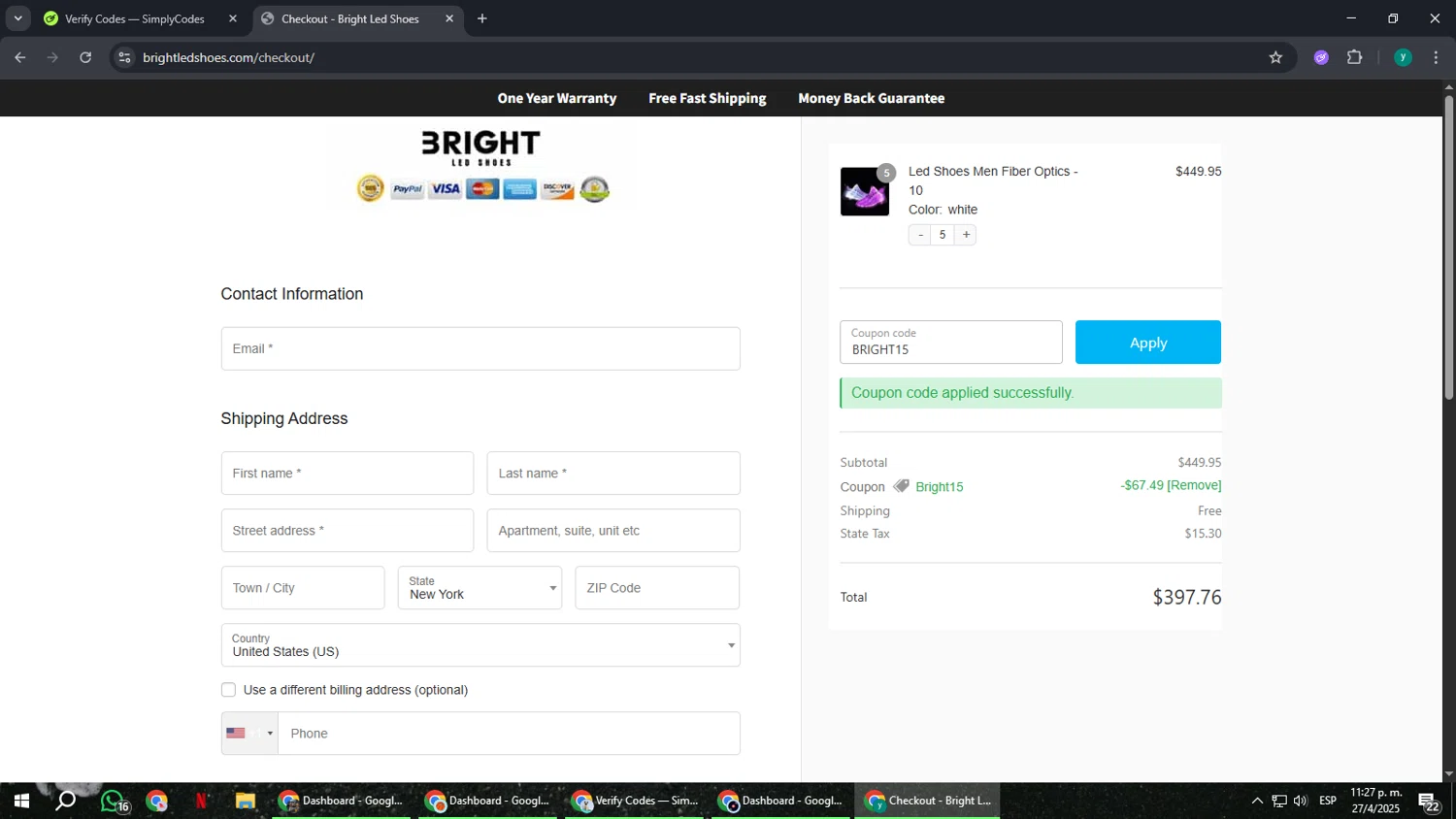The width and height of the screenshot is (1456, 819).
Task: Increase quantity with the plus button
Action: pyautogui.click(x=966, y=235)
